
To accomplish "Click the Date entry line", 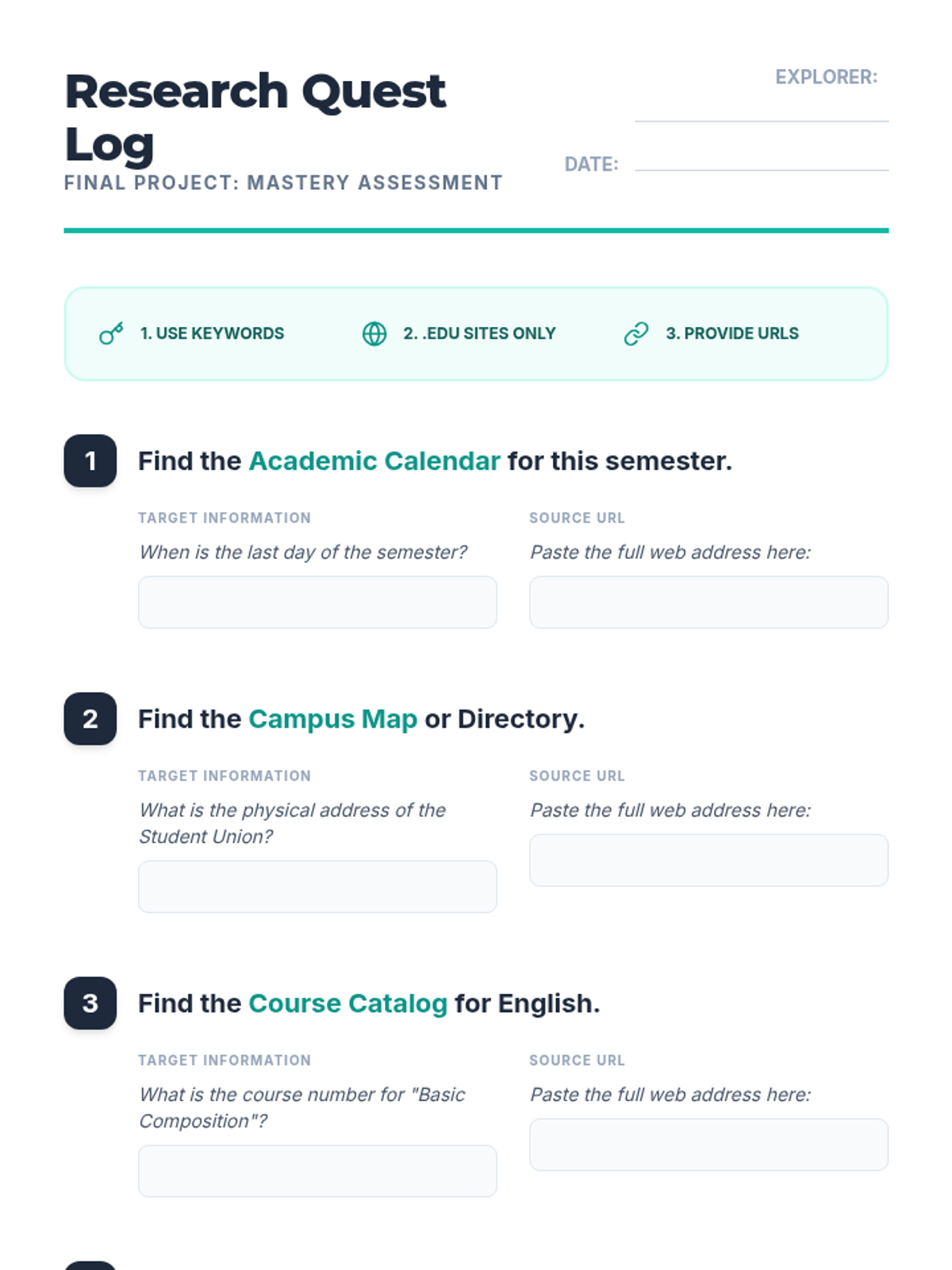I will coord(762,161).
